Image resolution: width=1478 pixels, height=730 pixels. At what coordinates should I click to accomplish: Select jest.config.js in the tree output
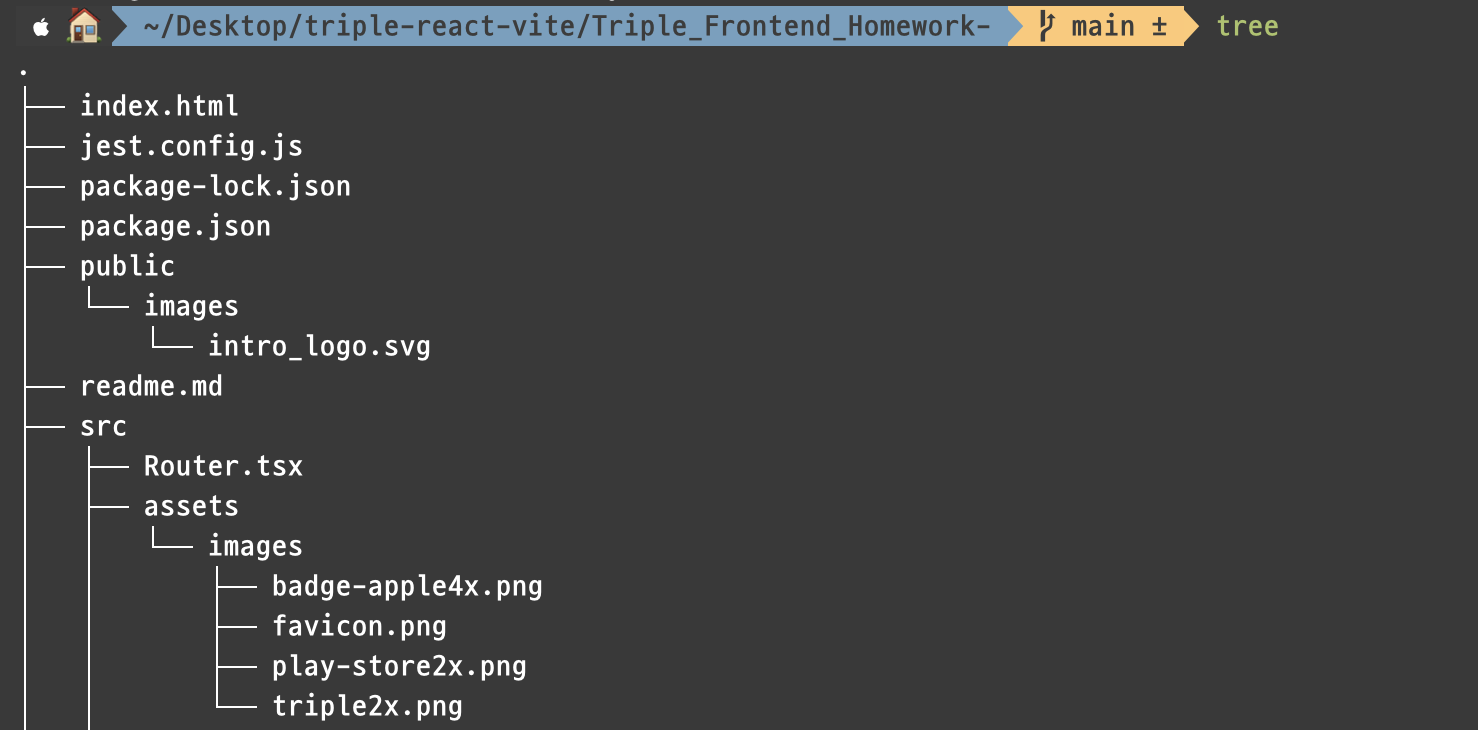[x=191, y=146]
